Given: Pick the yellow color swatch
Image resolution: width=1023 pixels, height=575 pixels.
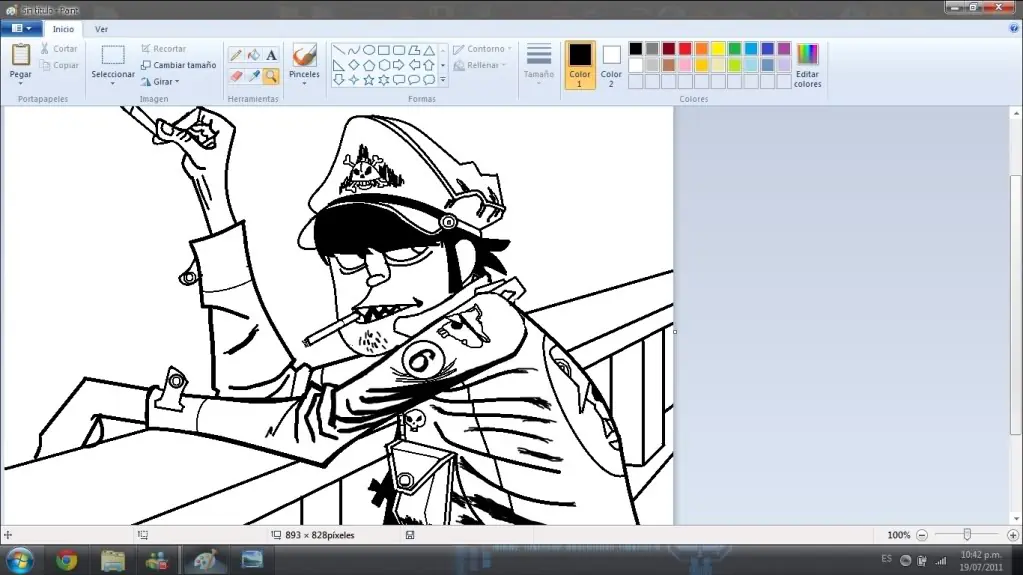Looking at the screenshot, I should (x=718, y=49).
